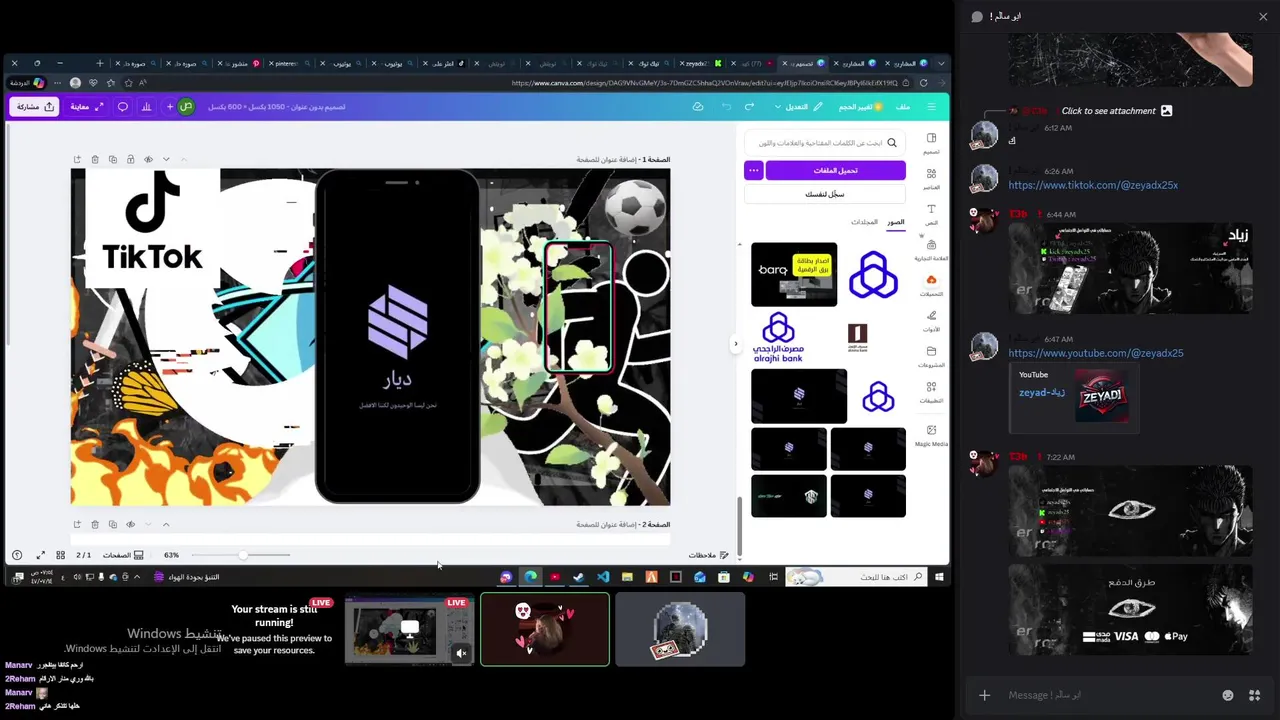Click the cloud save status icon
The image size is (1280, 720).
(698, 107)
